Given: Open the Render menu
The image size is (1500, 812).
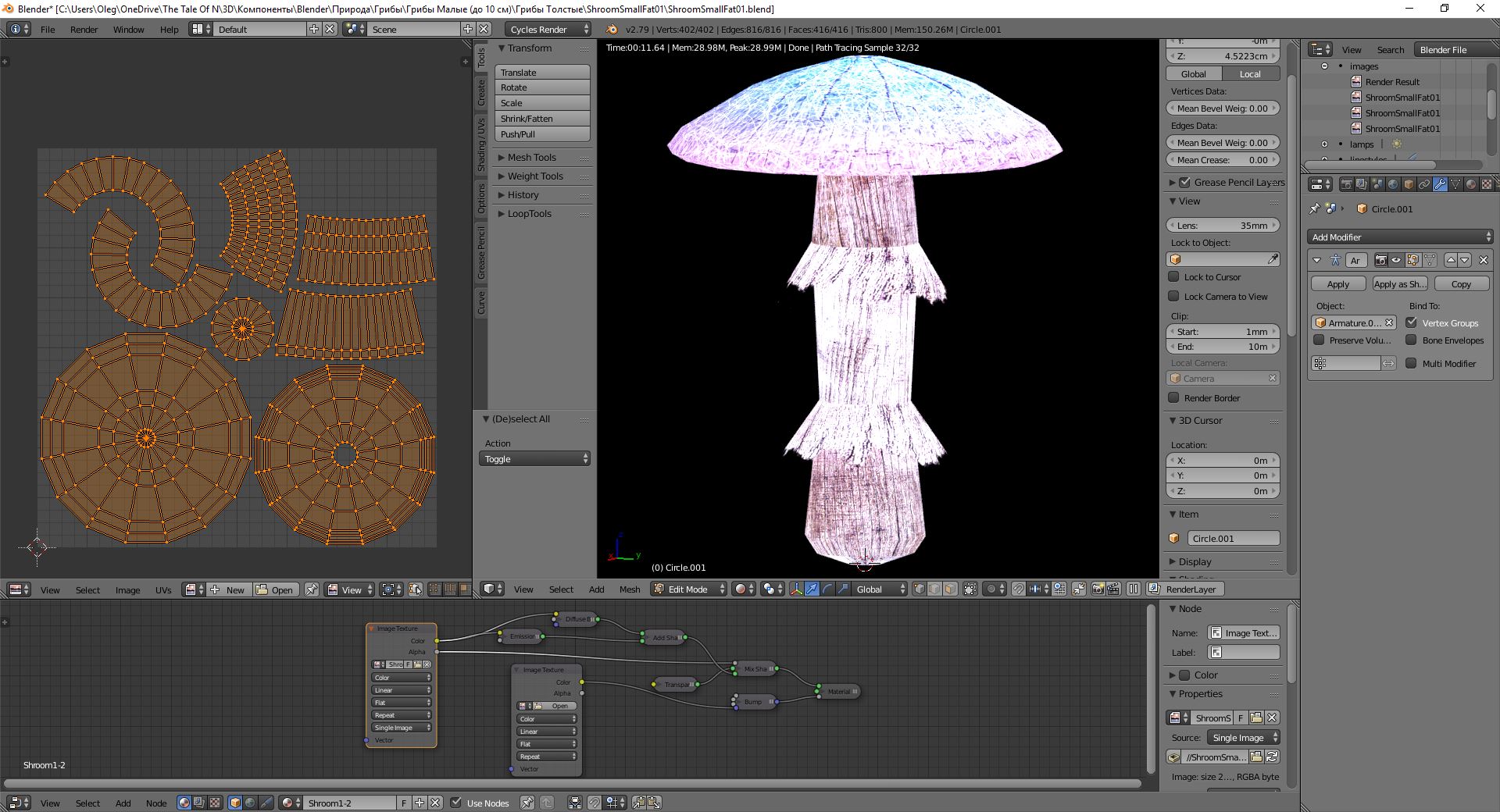Looking at the screenshot, I should coord(84,29).
